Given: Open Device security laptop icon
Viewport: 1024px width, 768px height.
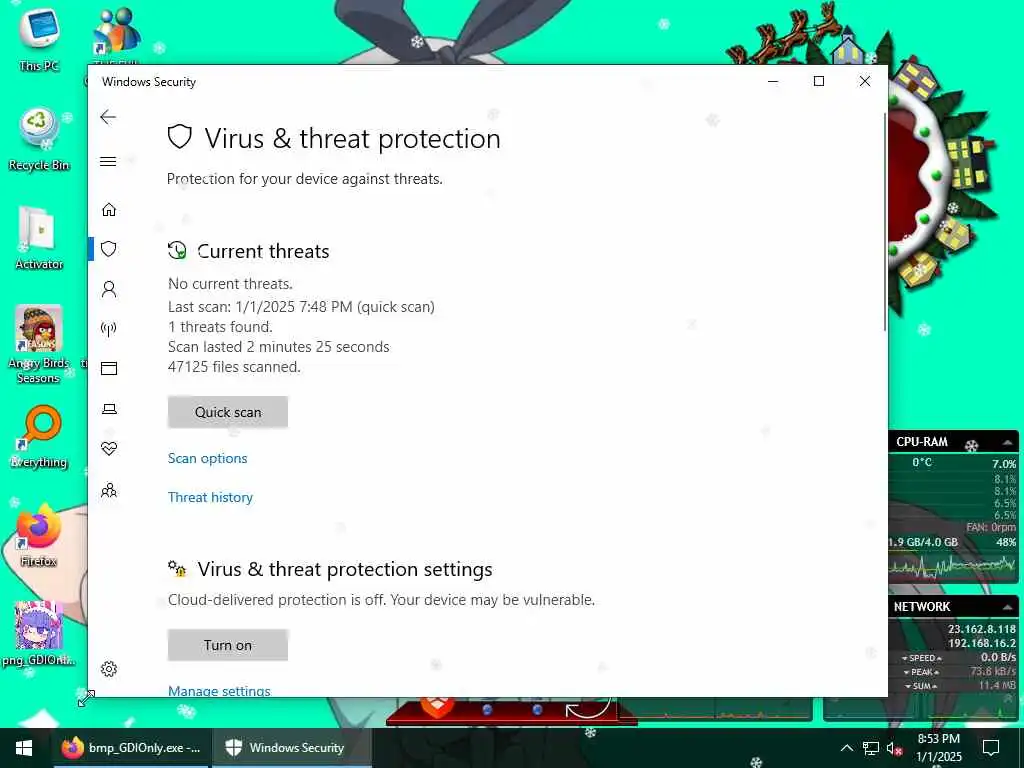Looking at the screenshot, I should (x=109, y=409).
